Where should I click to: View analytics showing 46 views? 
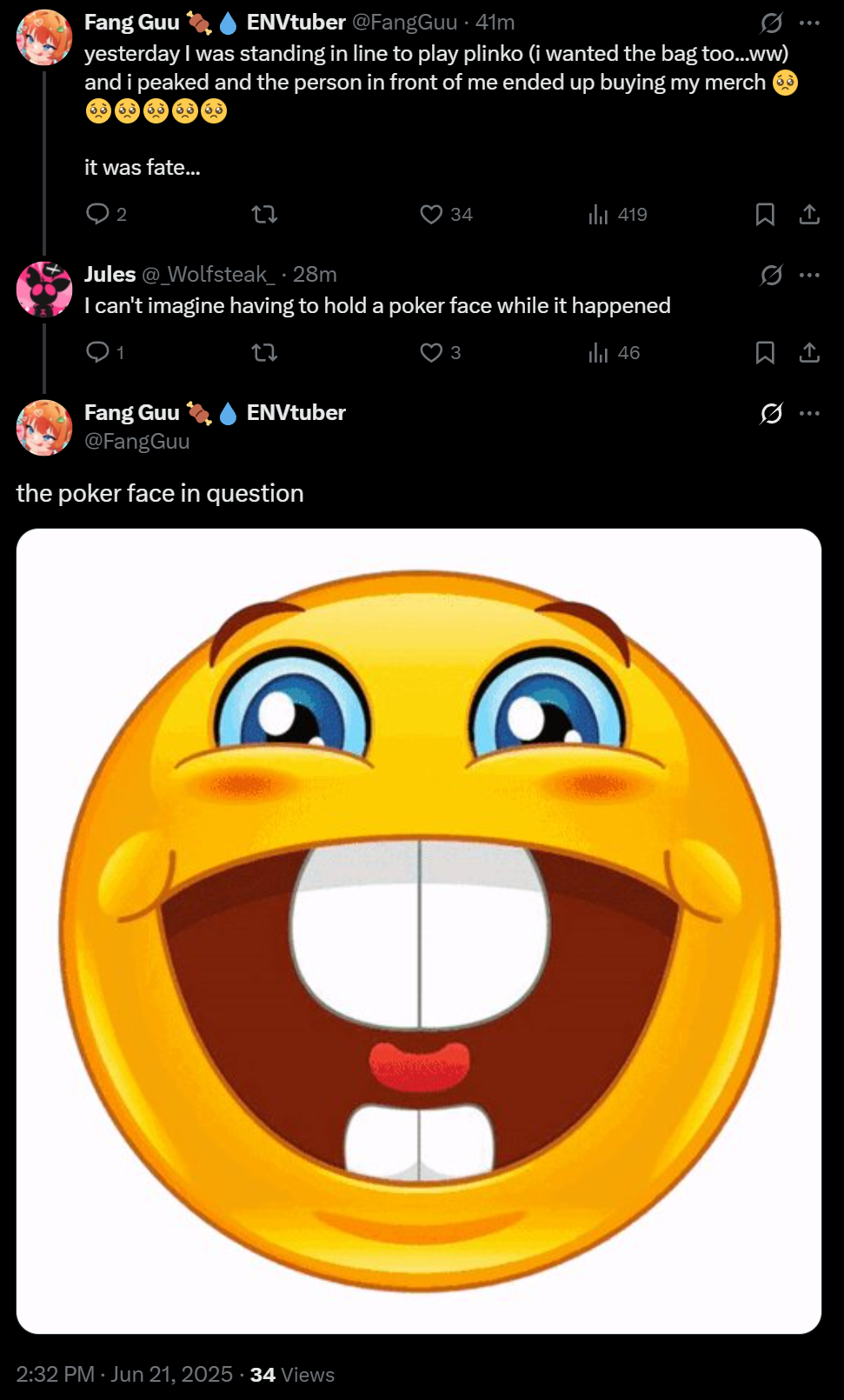[599, 352]
